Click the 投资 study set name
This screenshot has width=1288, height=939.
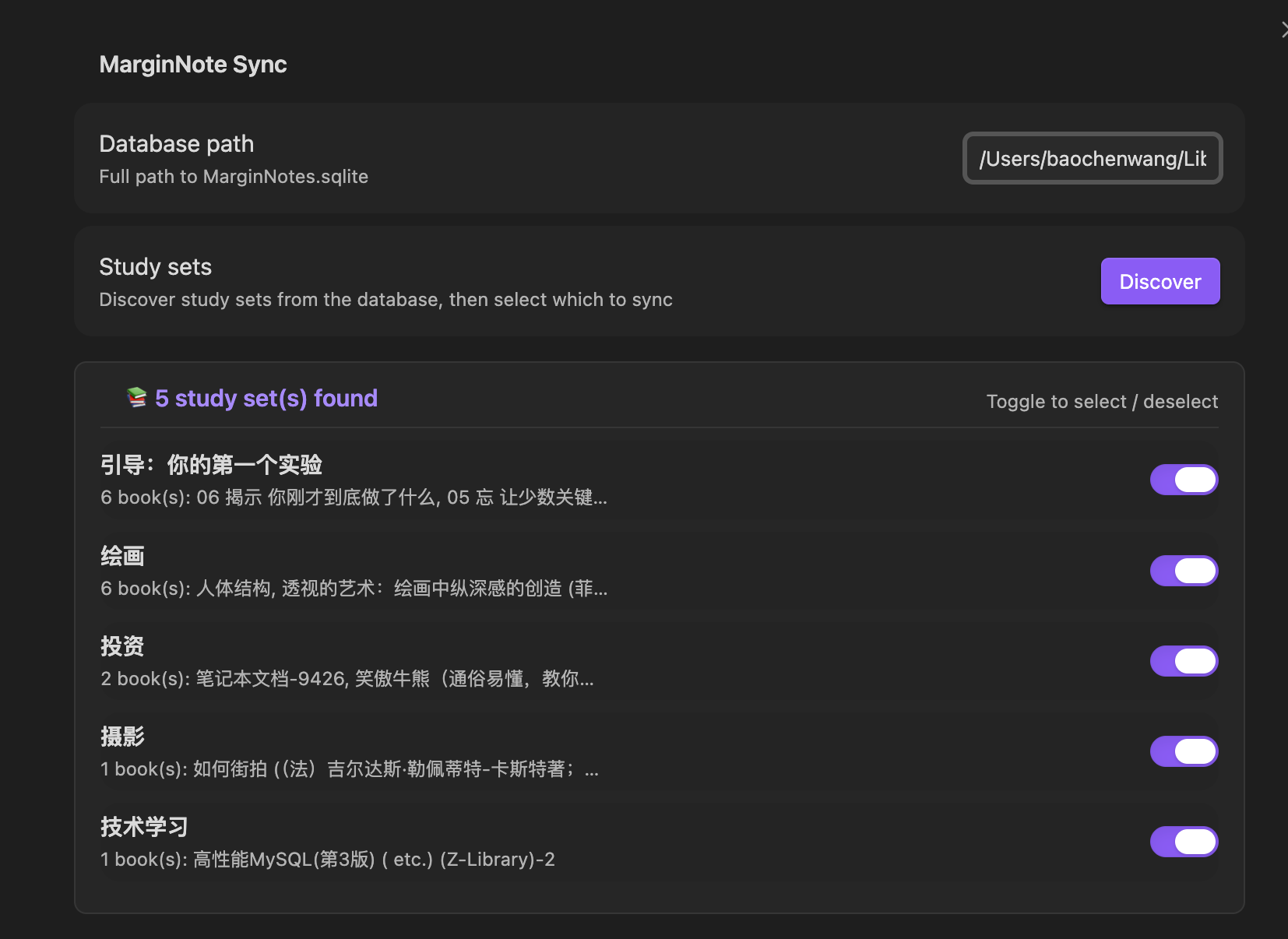122,646
